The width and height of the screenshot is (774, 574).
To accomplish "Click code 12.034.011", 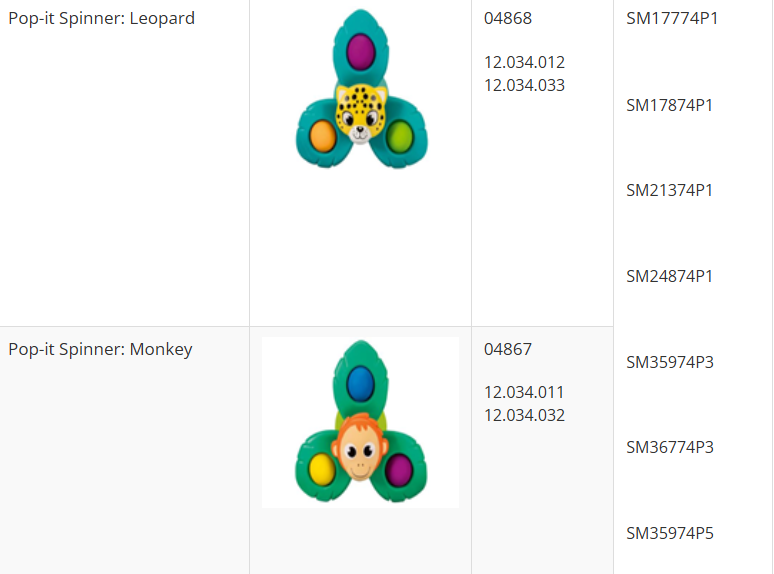I will [524, 393].
